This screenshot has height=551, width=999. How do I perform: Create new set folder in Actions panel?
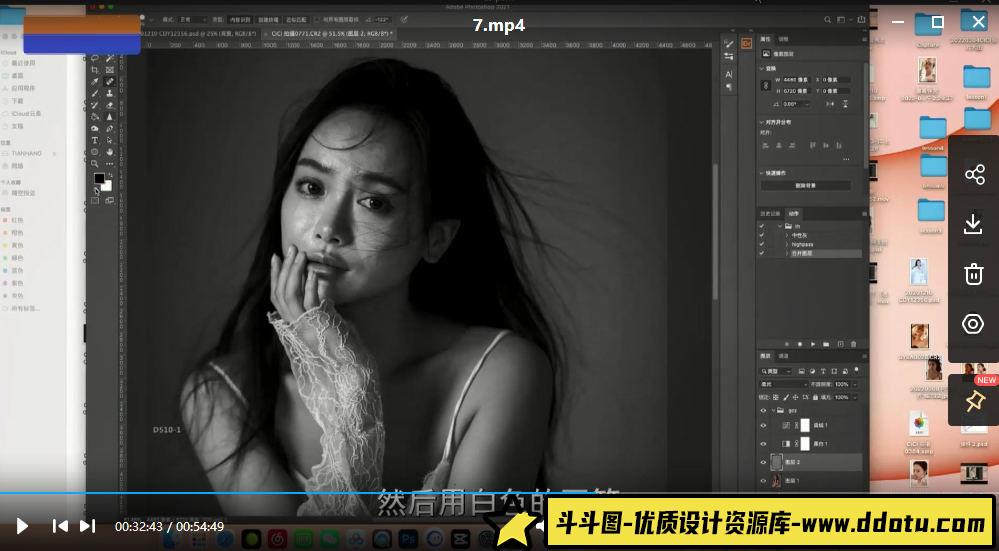826,344
